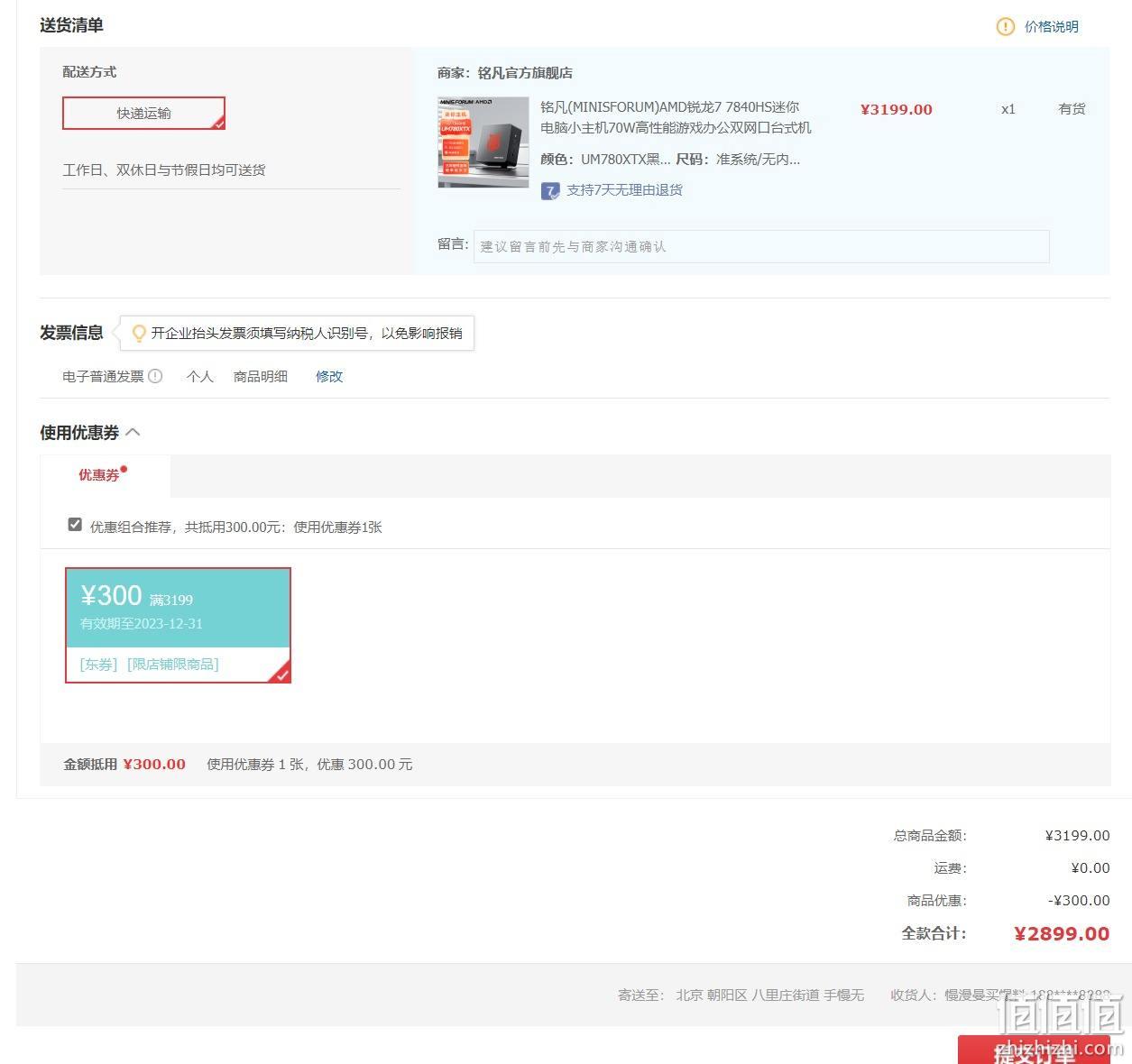Uncheck the 优惠组合推荐 checkbox
This screenshot has width=1132, height=1064.
75,525
